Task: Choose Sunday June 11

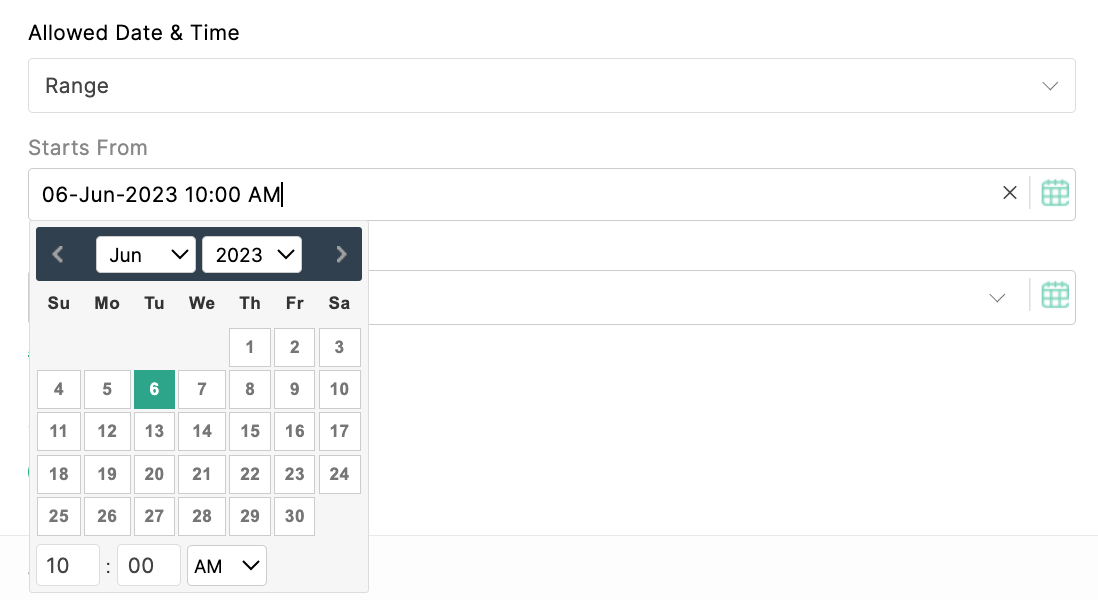Action: (59, 431)
